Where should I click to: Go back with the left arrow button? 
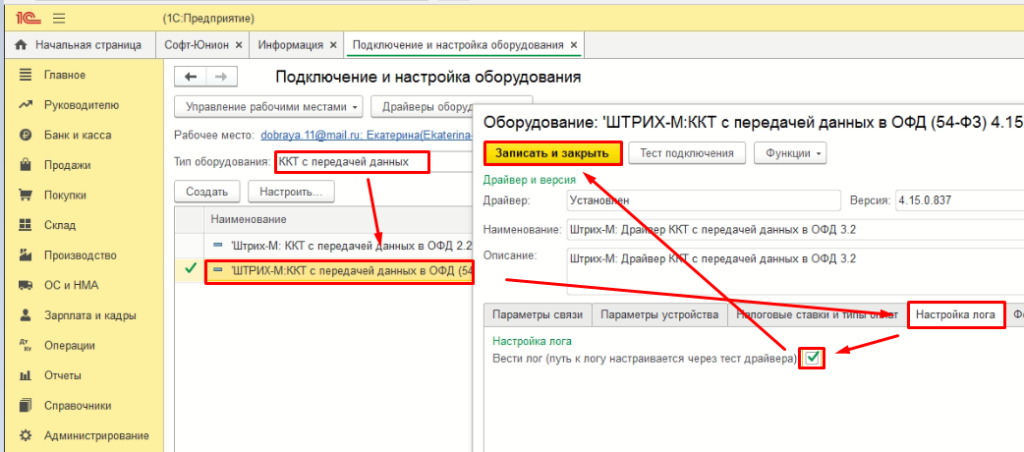tap(191, 77)
